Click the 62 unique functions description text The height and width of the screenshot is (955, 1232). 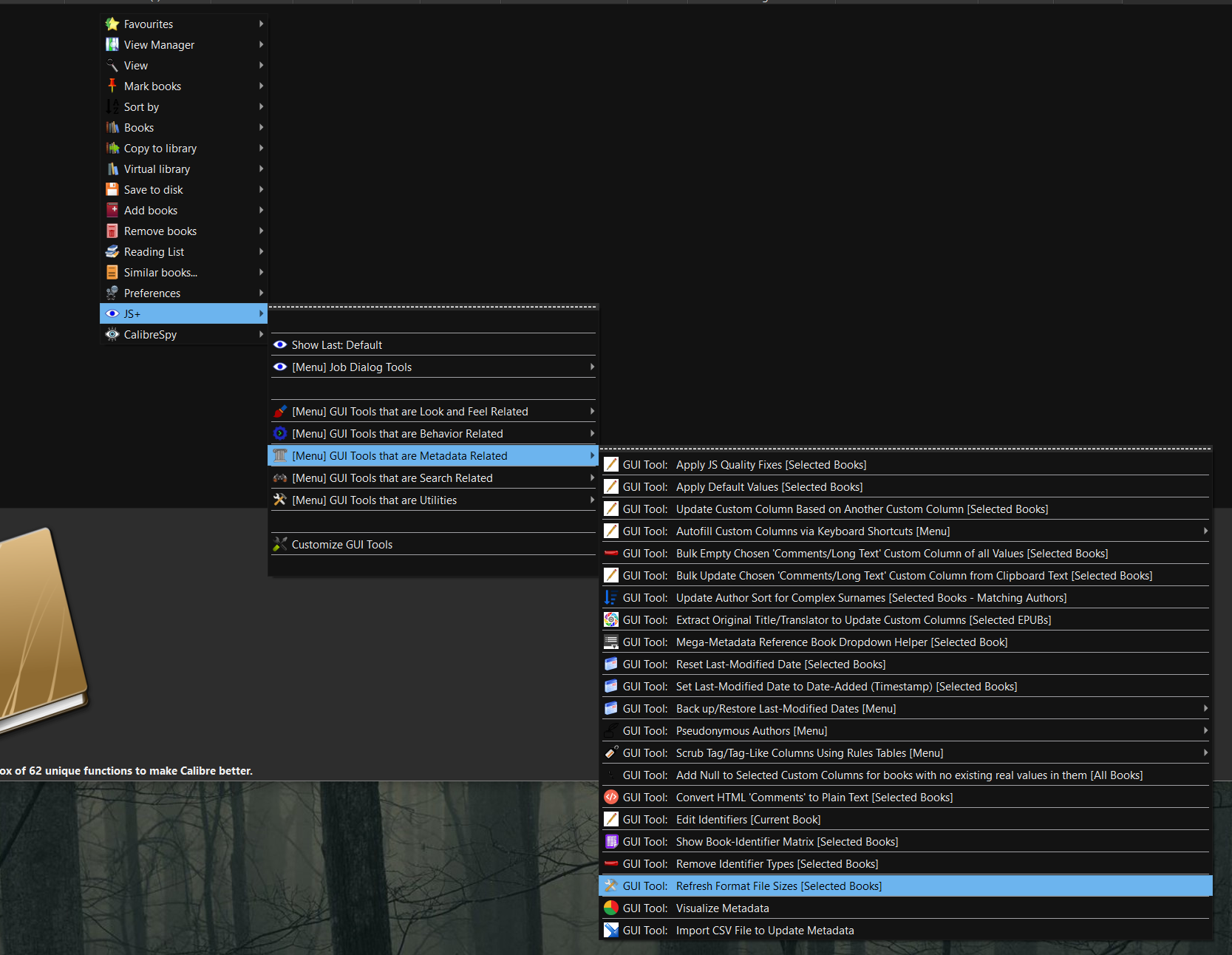pyautogui.click(x=126, y=771)
